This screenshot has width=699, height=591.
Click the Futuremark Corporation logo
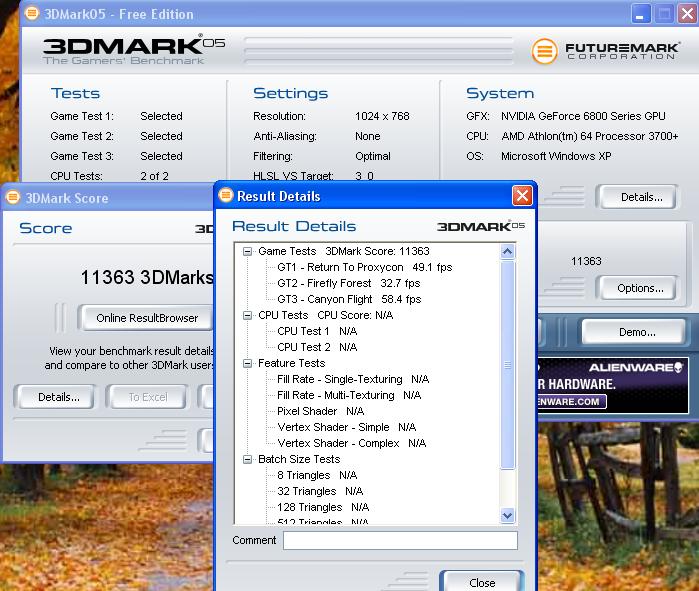tap(605, 50)
